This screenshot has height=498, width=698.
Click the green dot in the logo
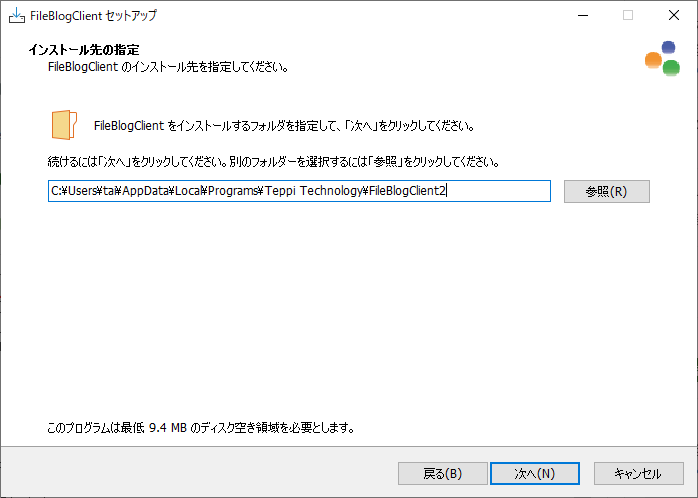pos(672,68)
